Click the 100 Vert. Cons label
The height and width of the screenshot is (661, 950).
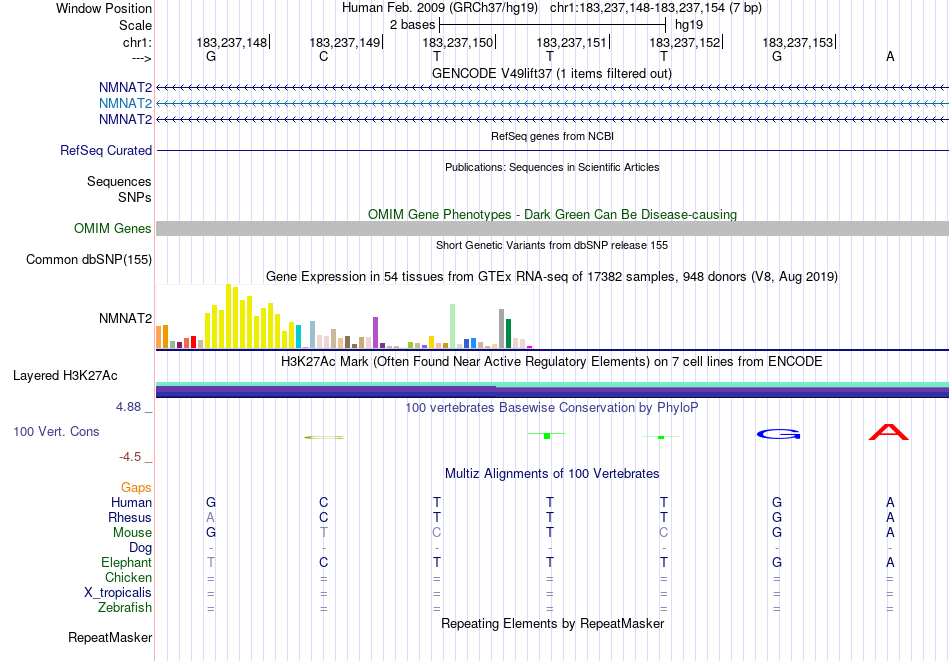[x=56, y=431]
